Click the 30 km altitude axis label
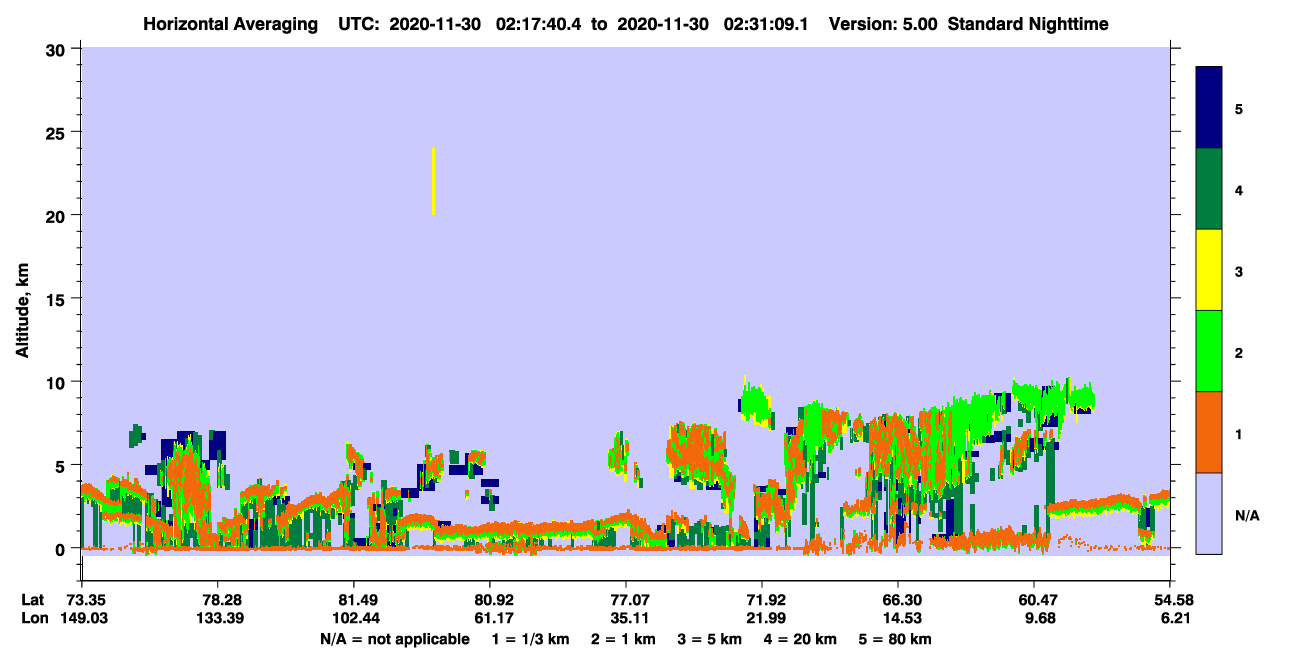The image size is (1300, 667). coord(57,49)
